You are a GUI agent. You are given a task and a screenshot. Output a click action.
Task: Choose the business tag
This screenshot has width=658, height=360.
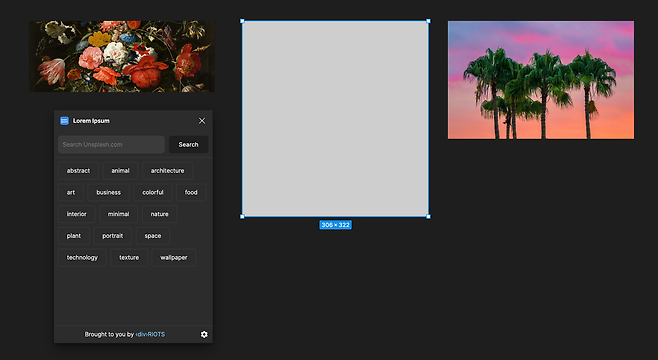click(x=109, y=193)
